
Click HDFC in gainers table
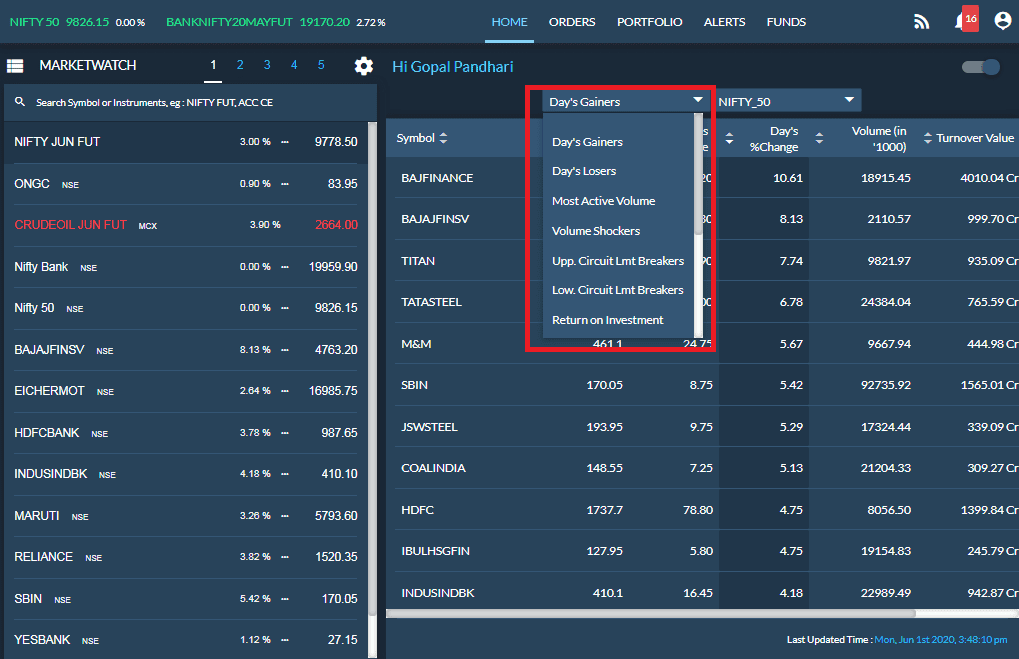click(417, 510)
